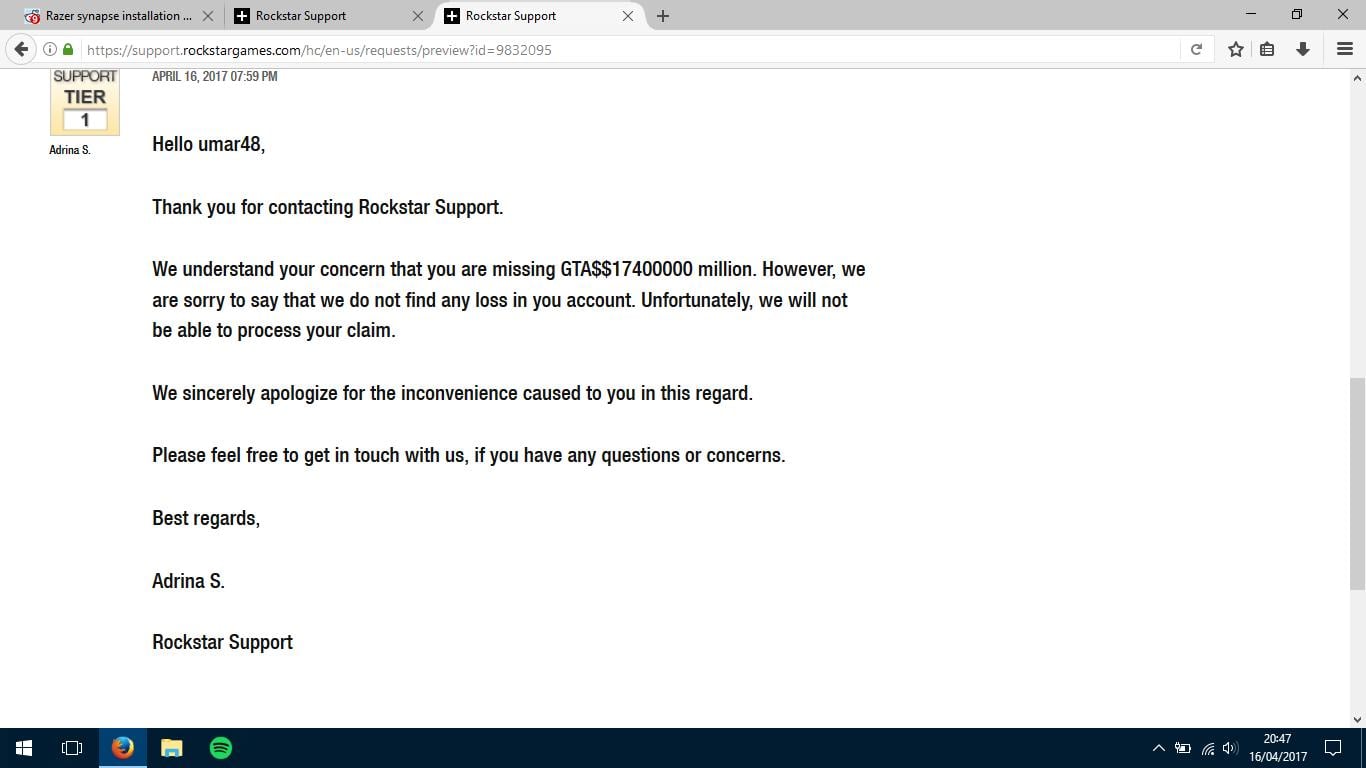The image size is (1366, 768).
Task: Open a new browser tab
Action: tap(663, 15)
